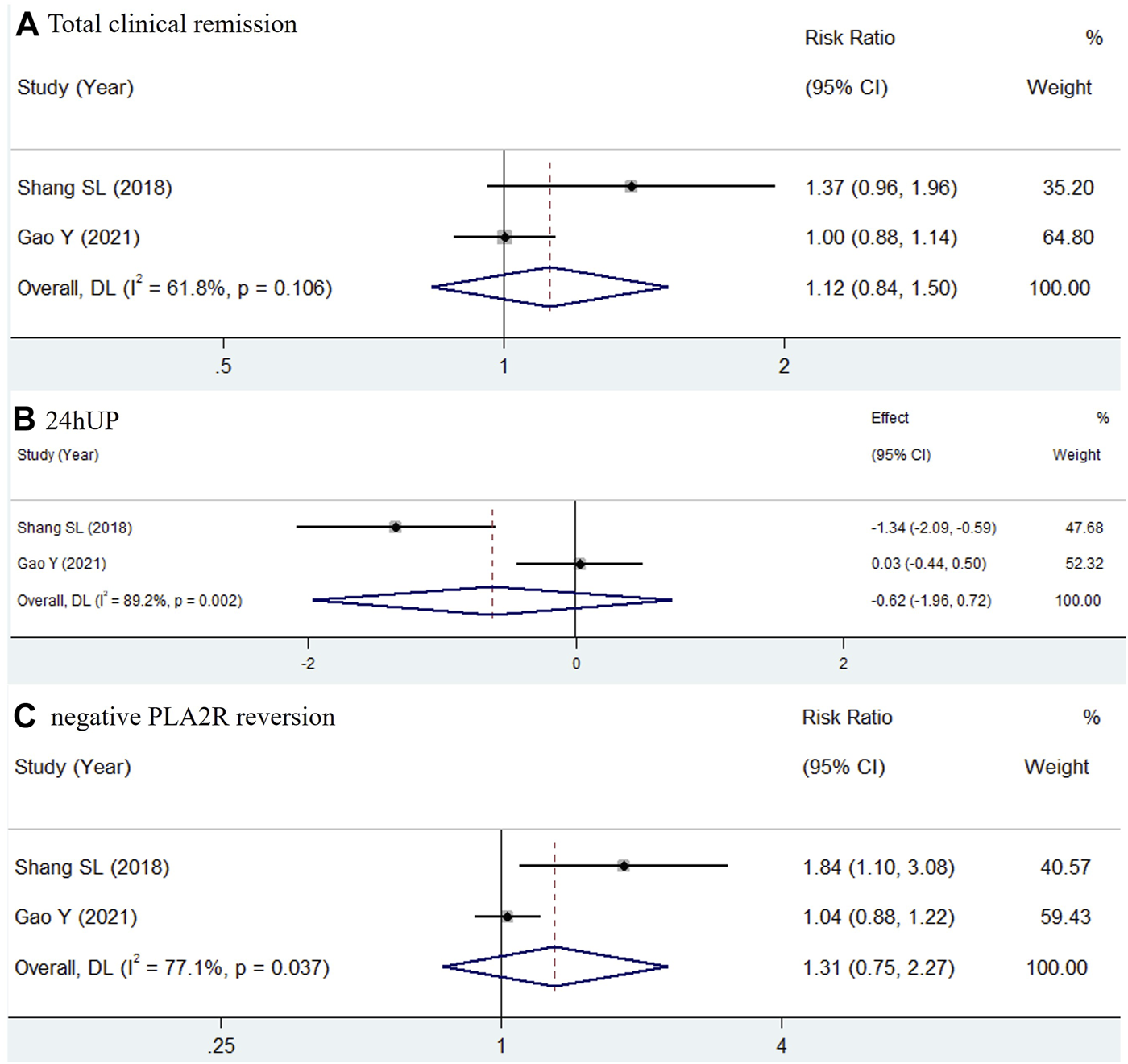
Task: Click the overall diamond in PLA2R reversion plot
Action: click(x=555, y=967)
